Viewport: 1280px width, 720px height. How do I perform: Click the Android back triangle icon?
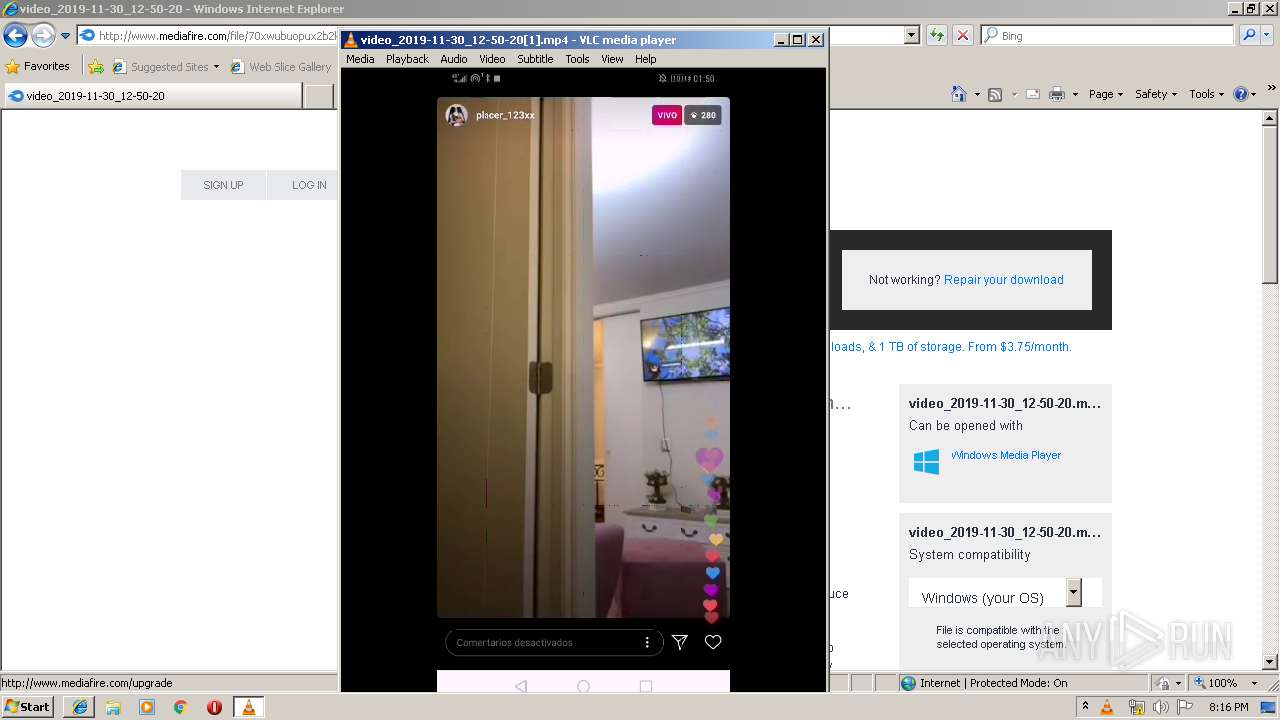[x=520, y=686]
